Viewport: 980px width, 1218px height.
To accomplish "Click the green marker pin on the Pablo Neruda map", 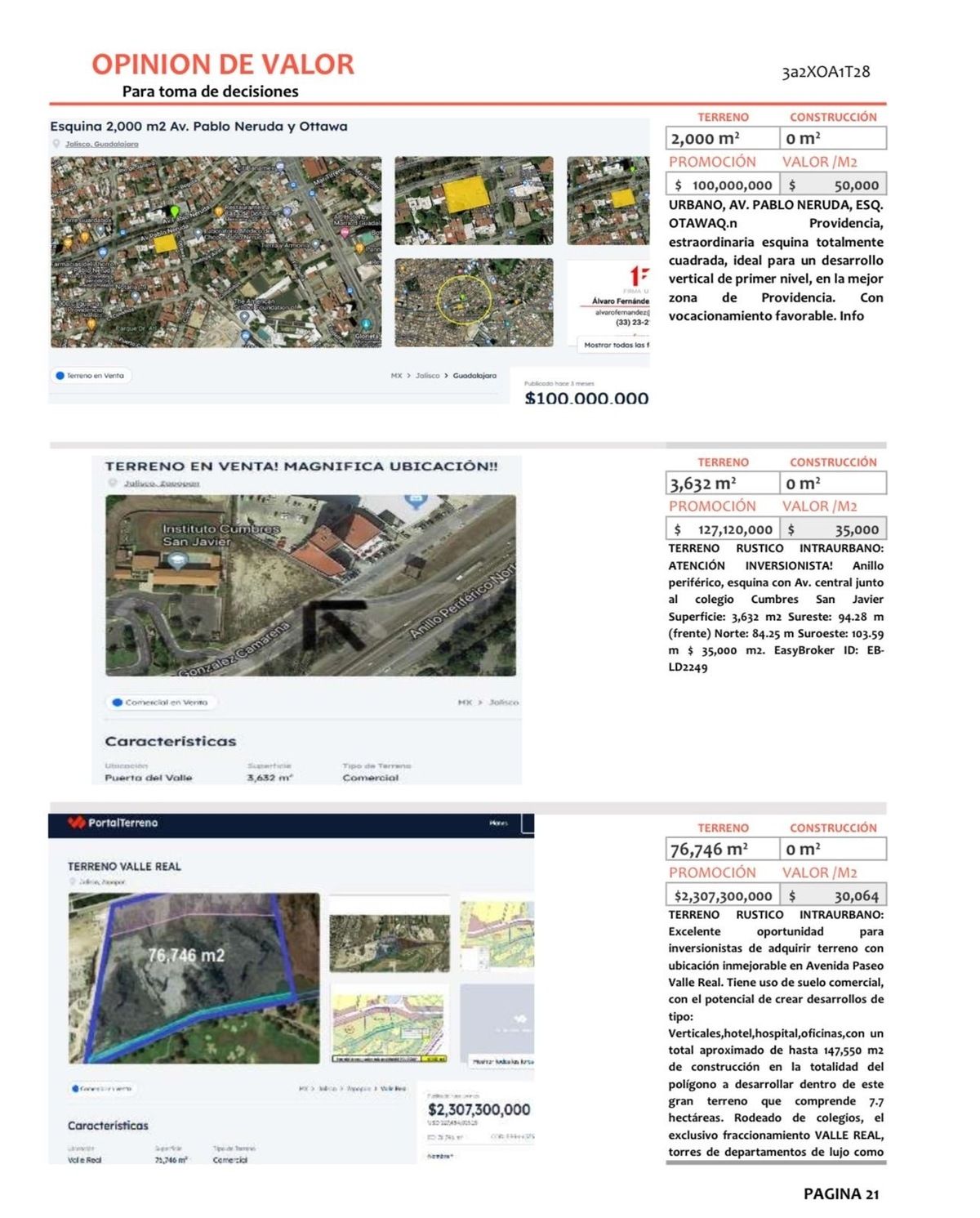I will click(173, 212).
